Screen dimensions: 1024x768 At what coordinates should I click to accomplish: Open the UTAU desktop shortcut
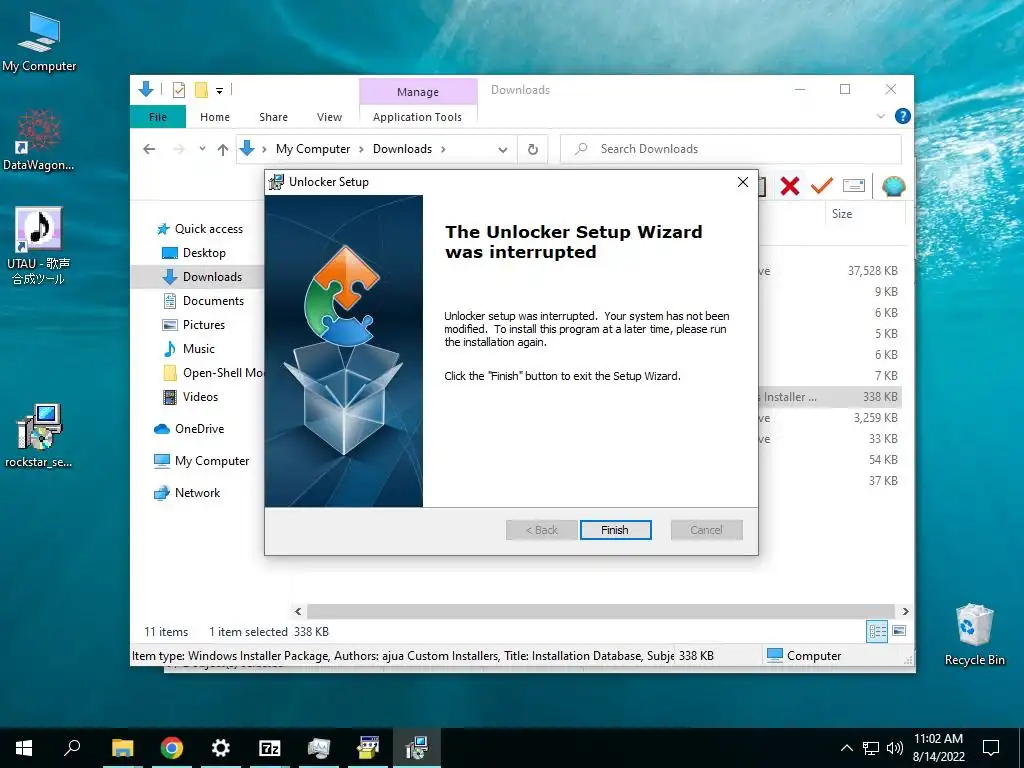coord(39,246)
